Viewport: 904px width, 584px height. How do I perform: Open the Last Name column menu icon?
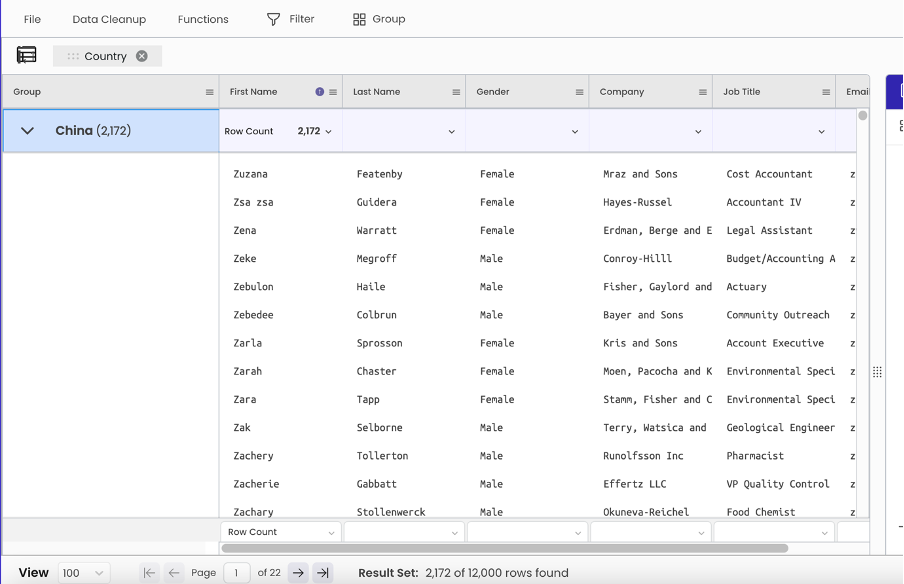pyautogui.click(x=455, y=91)
